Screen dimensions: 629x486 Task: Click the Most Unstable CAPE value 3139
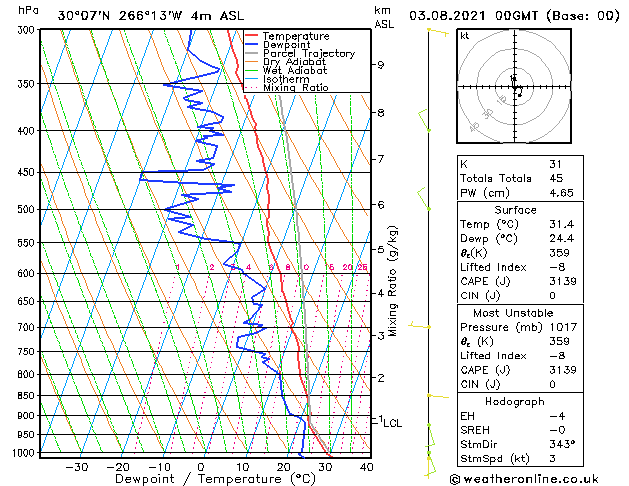pos(563,370)
